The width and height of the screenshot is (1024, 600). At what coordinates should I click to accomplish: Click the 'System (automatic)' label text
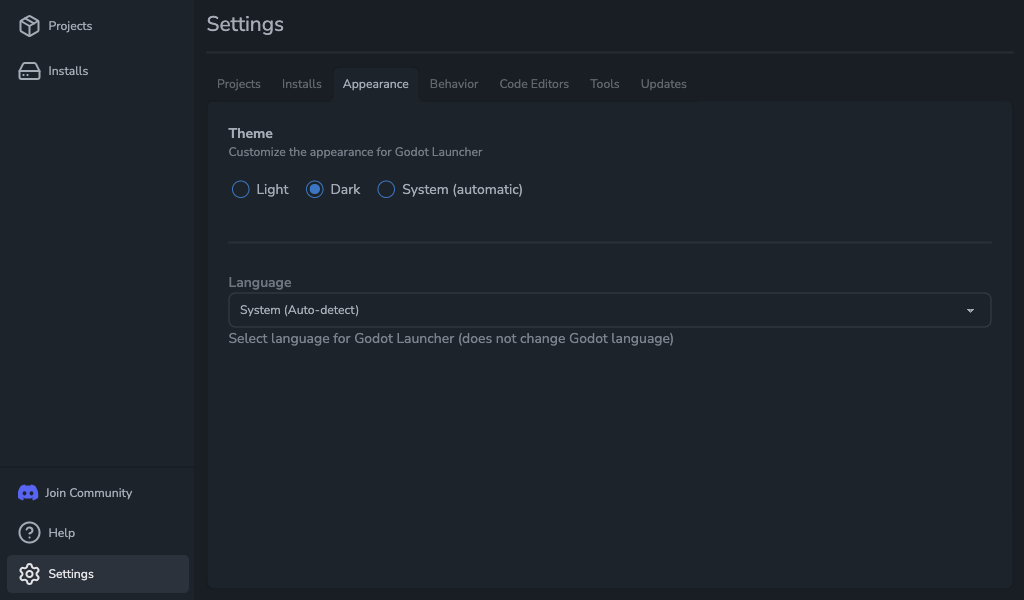tap(462, 189)
